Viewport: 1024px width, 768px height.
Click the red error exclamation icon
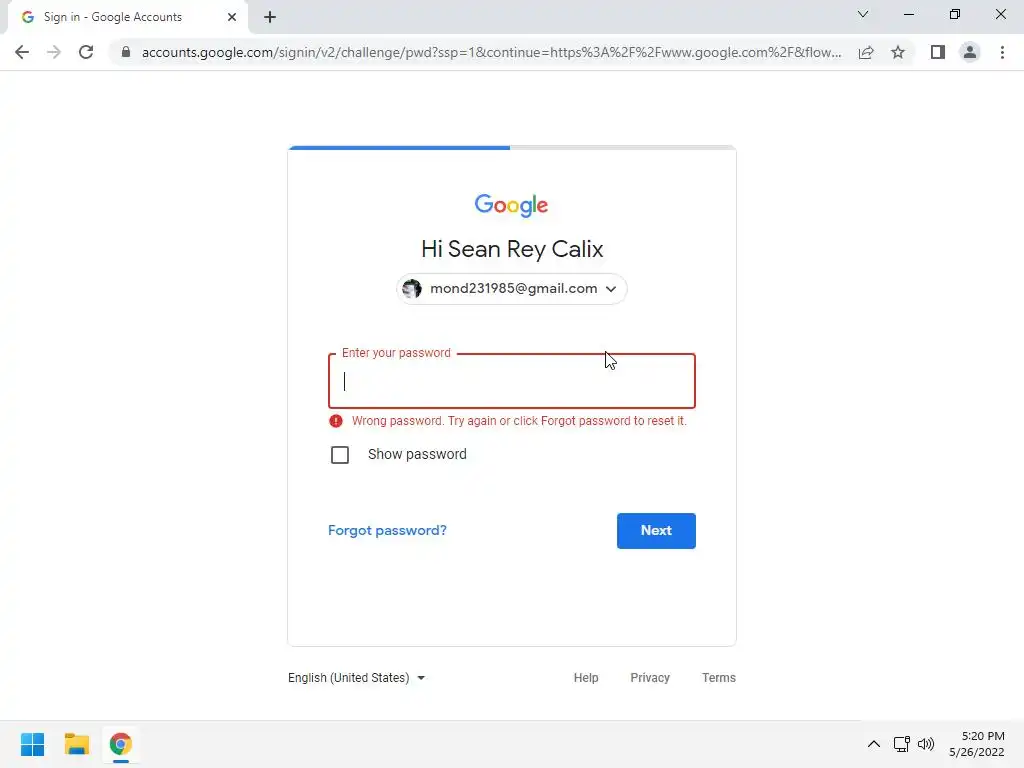(x=336, y=421)
